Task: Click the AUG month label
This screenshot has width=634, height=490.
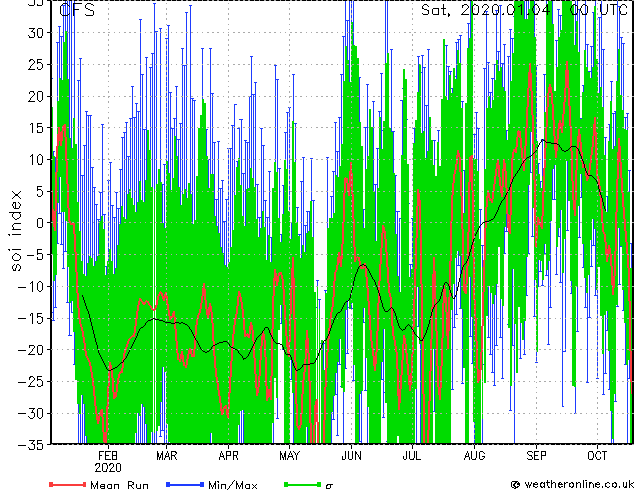Action: tap(474, 456)
